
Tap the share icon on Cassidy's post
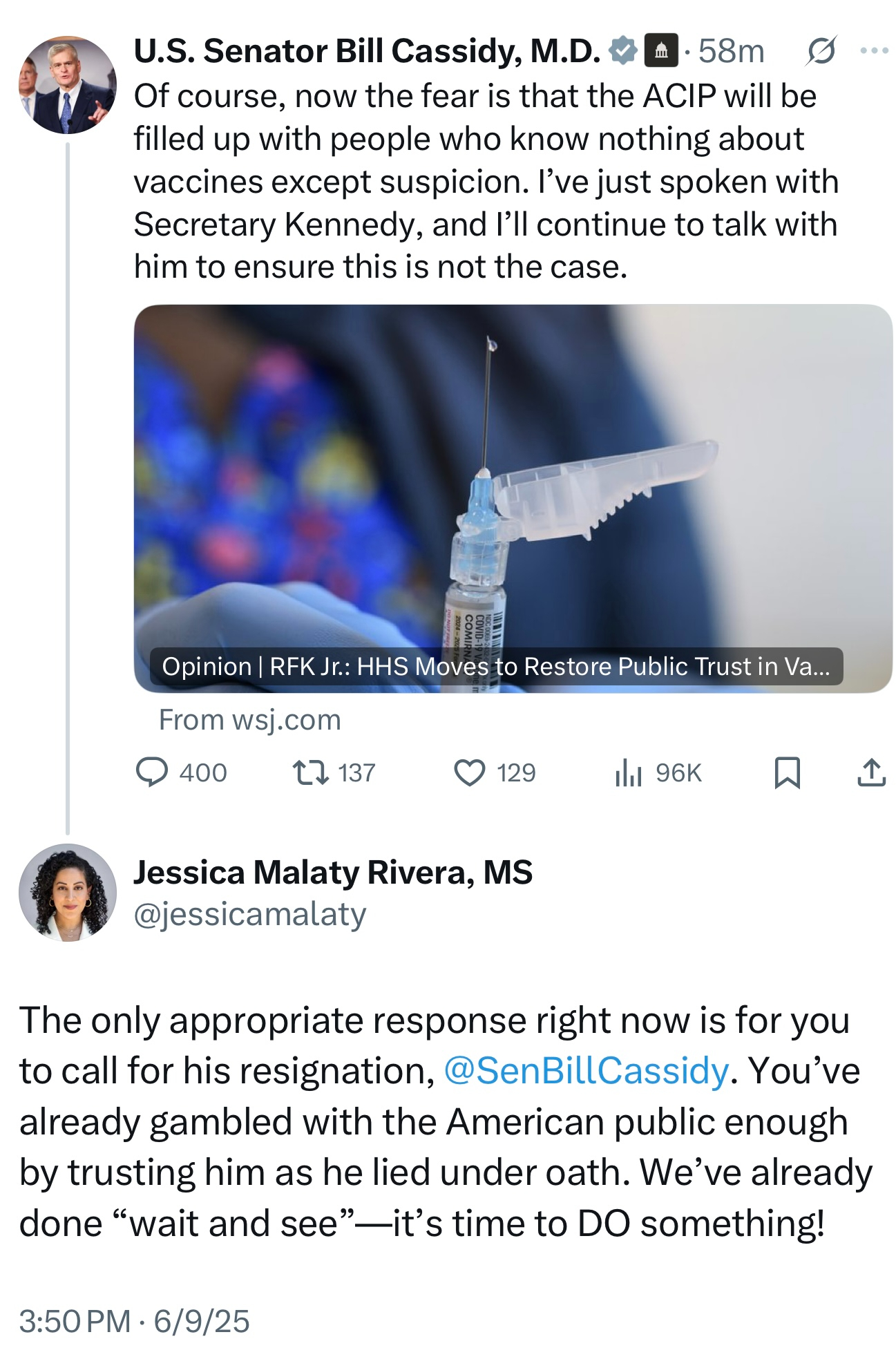pos(871,772)
